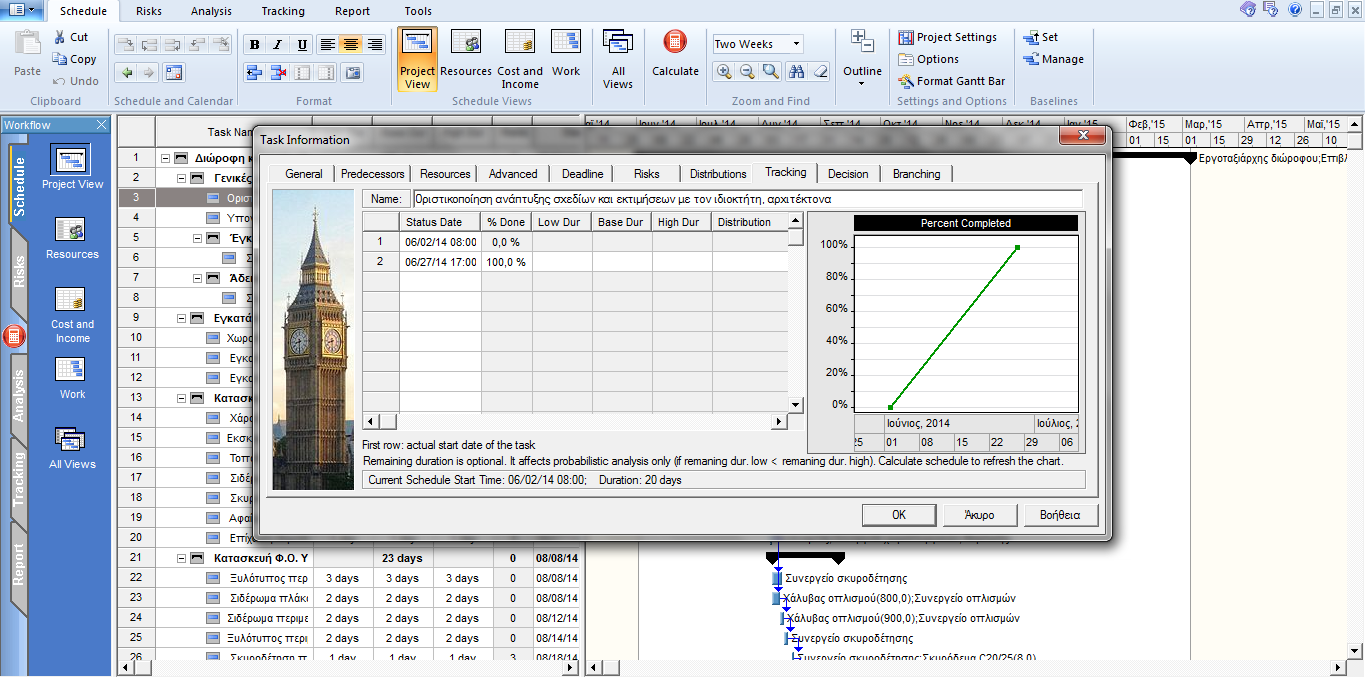Viewport: 1365px width, 677px height.
Task: Collapse row 1 summary task Διώροφη
Action: (x=165, y=158)
